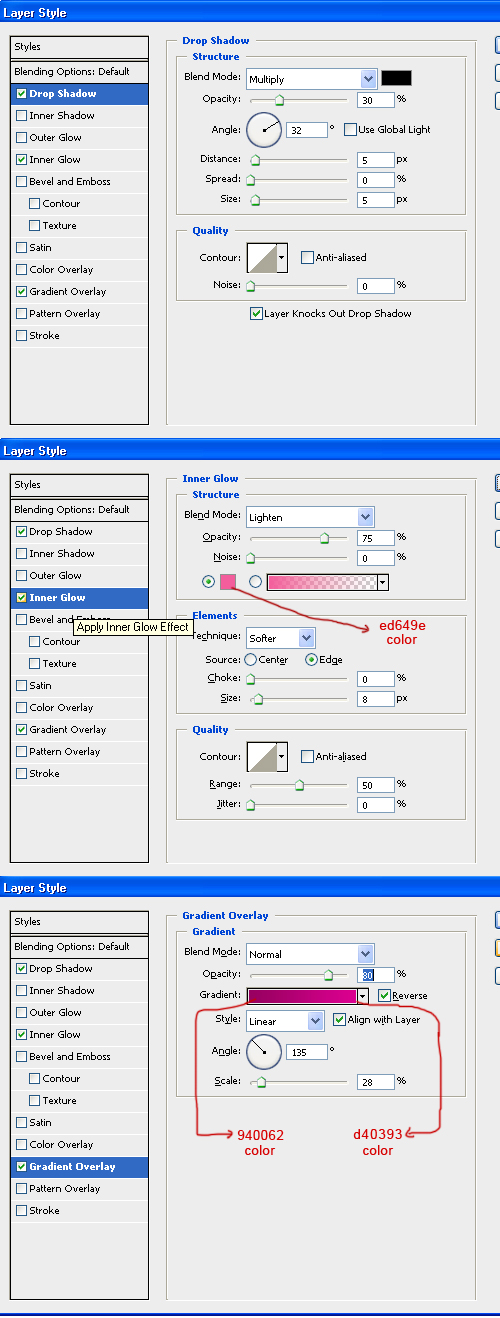
Task: Enable Inner Shadow checkbox in the Drop Shadow dialog
Action: click(21, 116)
